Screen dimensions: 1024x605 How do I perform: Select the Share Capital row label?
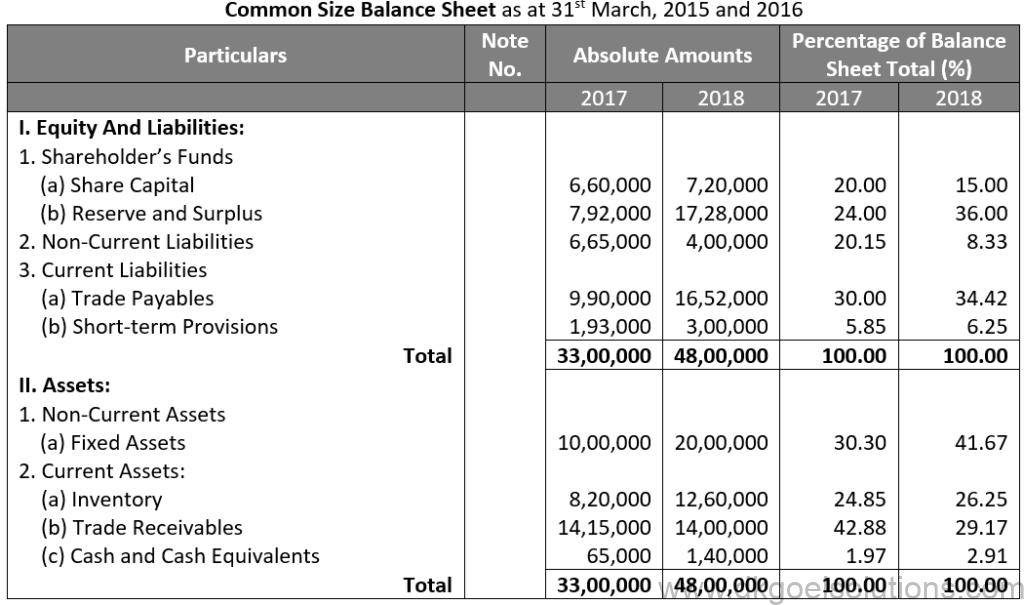[x=117, y=185]
